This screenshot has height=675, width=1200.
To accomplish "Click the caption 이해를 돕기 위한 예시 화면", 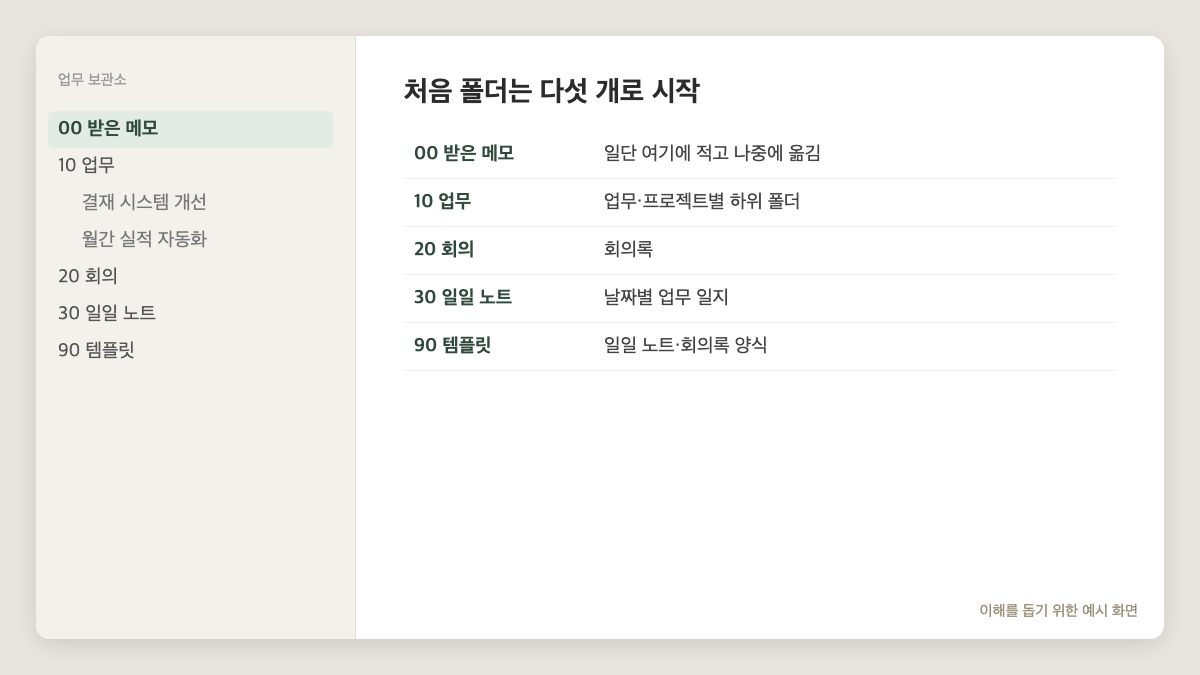I will (1058, 611).
